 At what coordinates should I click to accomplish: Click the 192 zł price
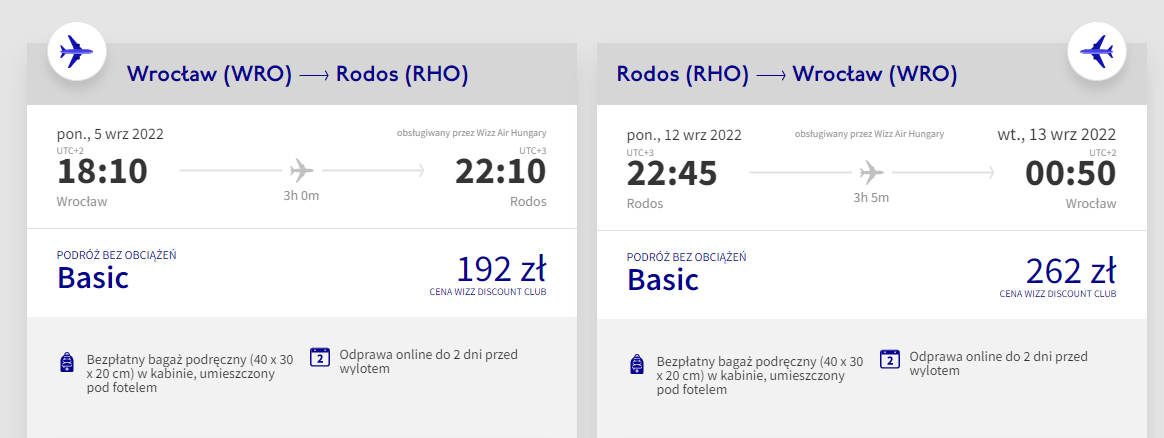point(501,269)
